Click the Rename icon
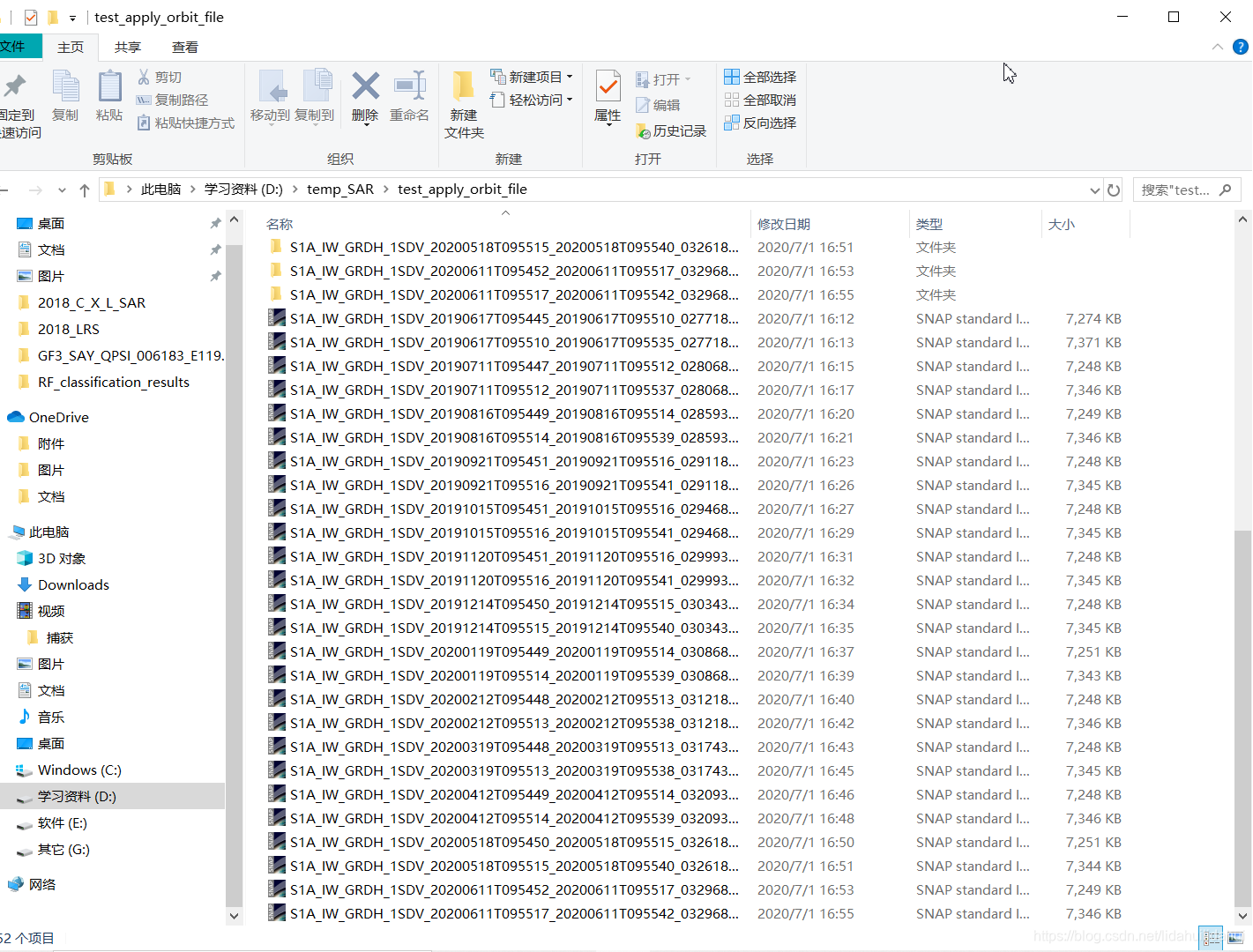Viewport: 1253px width, 952px height. pos(410,86)
